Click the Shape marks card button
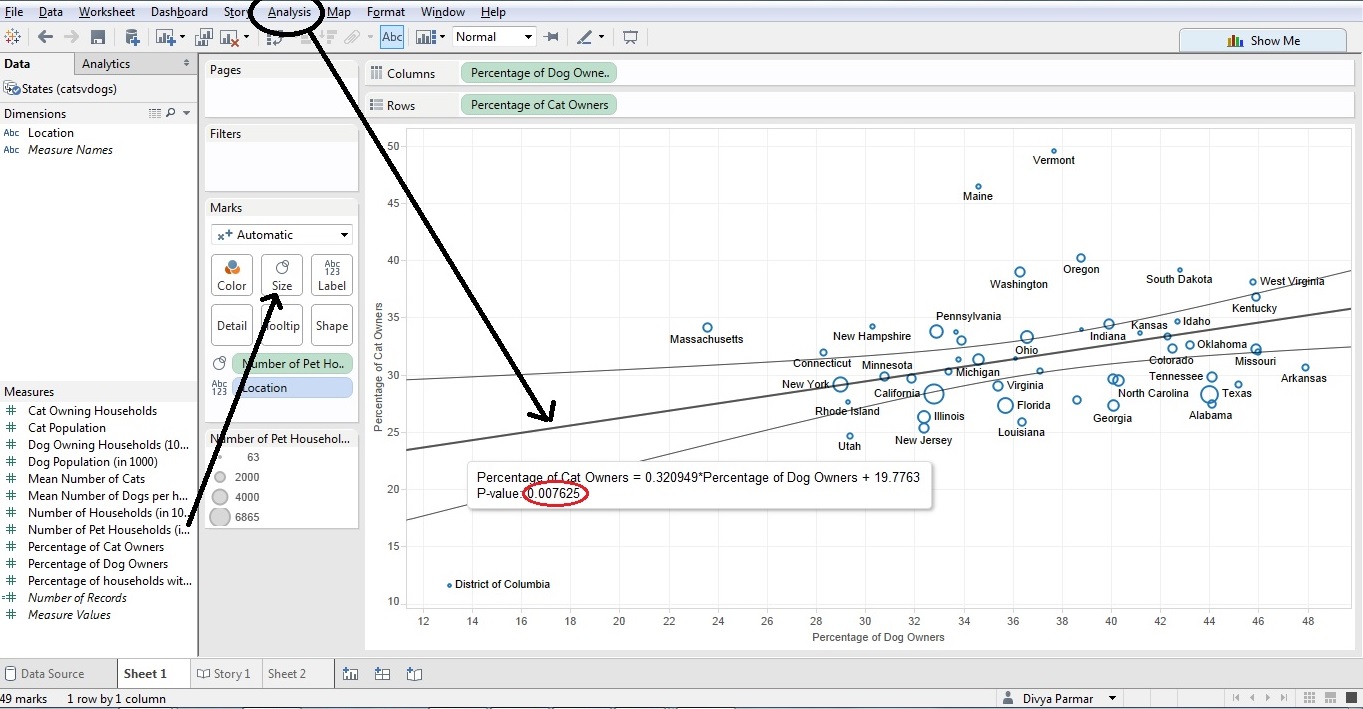This screenshot has height=709, width=1363. click(x=332, y=325)
